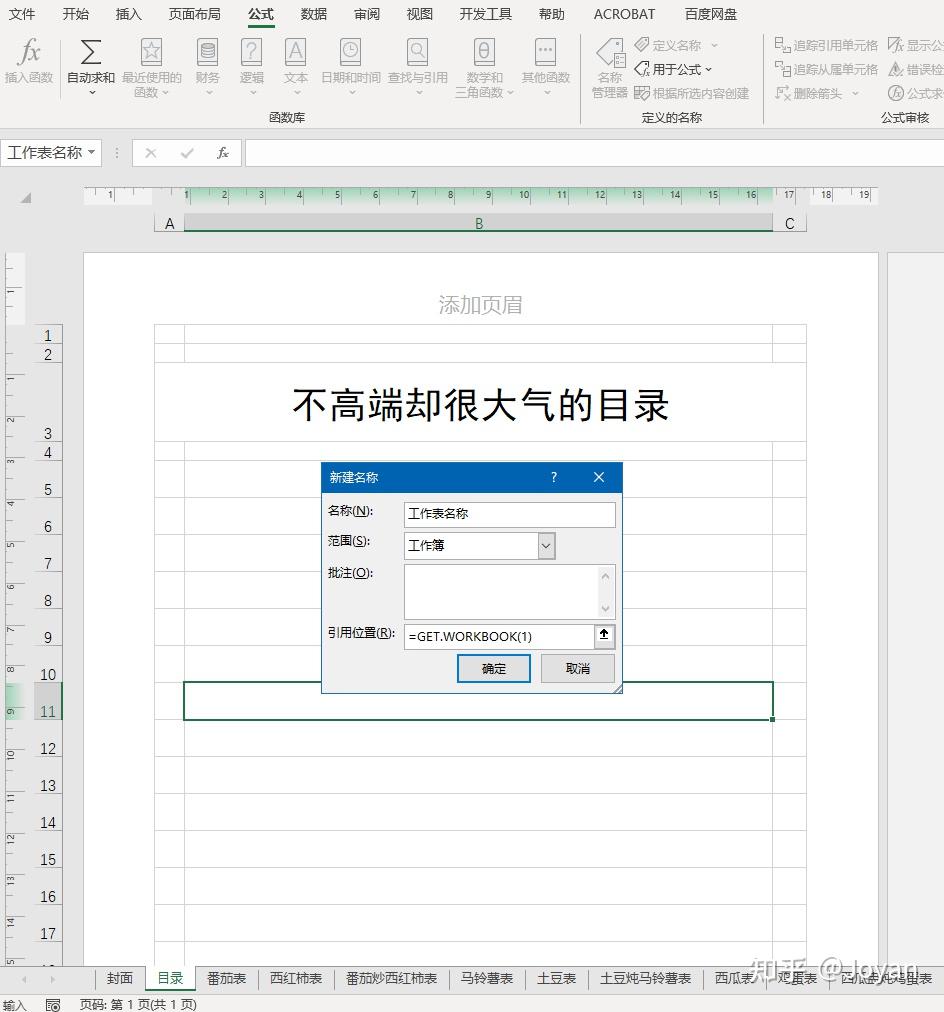Close the 新建名称 dialog
This screenshot has height=1012, width=944.
pos(599,477)
